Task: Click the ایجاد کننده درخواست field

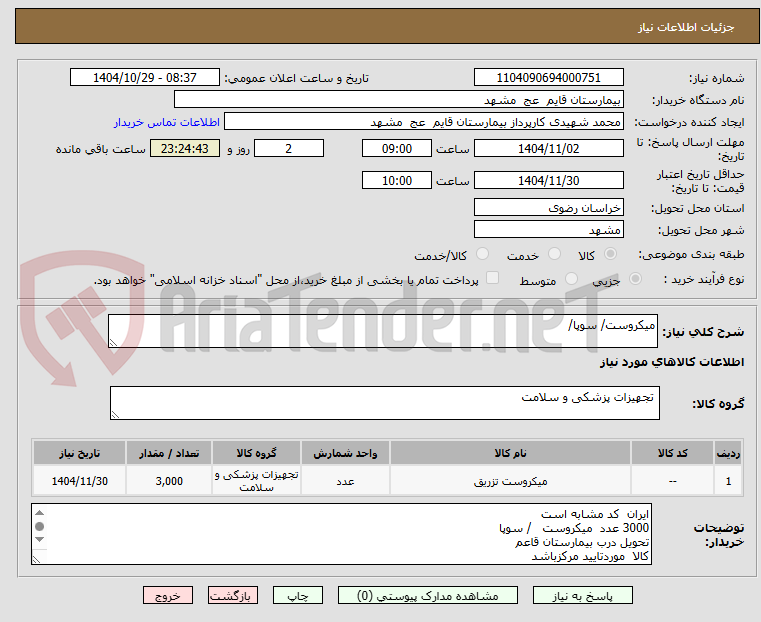Action: click(x=423, y=122)
